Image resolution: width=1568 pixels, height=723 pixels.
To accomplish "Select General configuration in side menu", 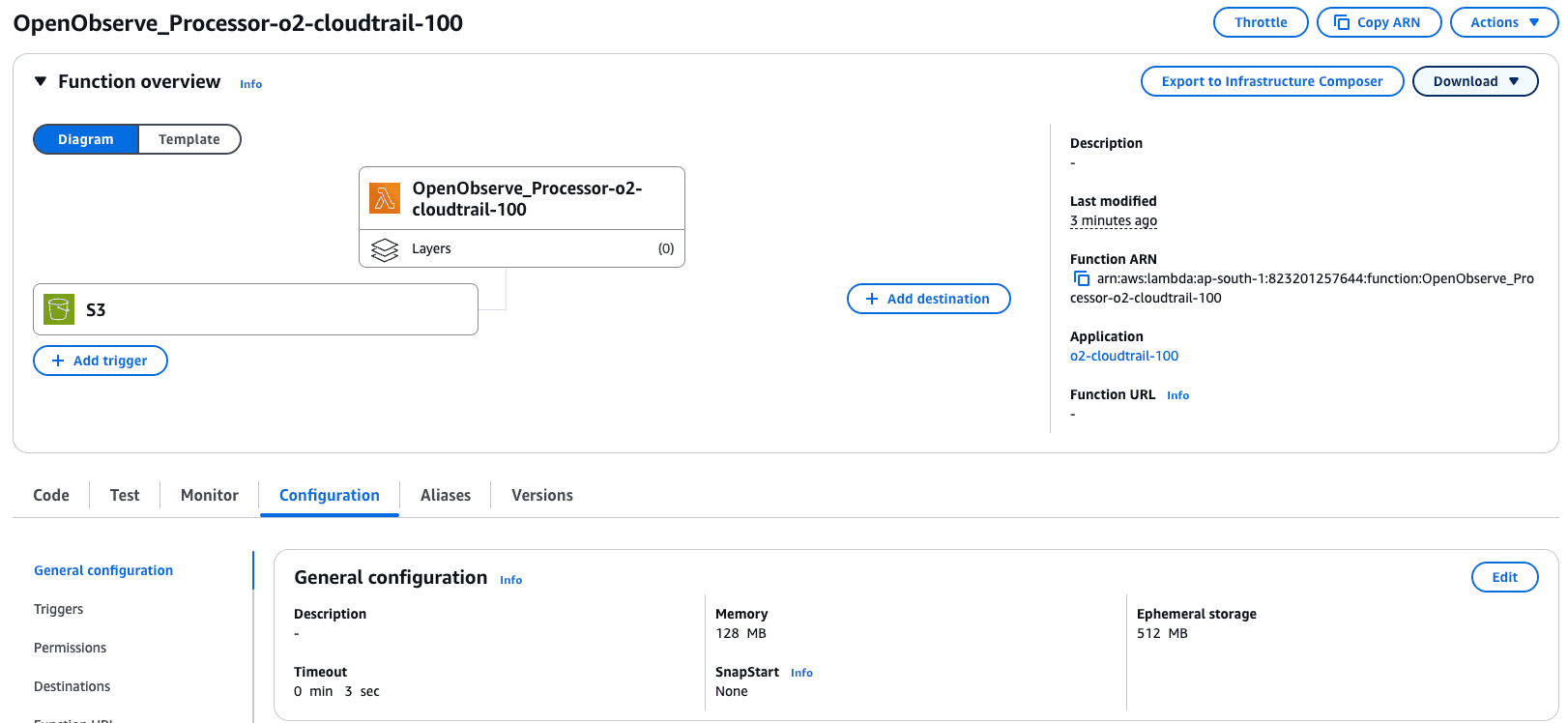I will pos(103,570).
